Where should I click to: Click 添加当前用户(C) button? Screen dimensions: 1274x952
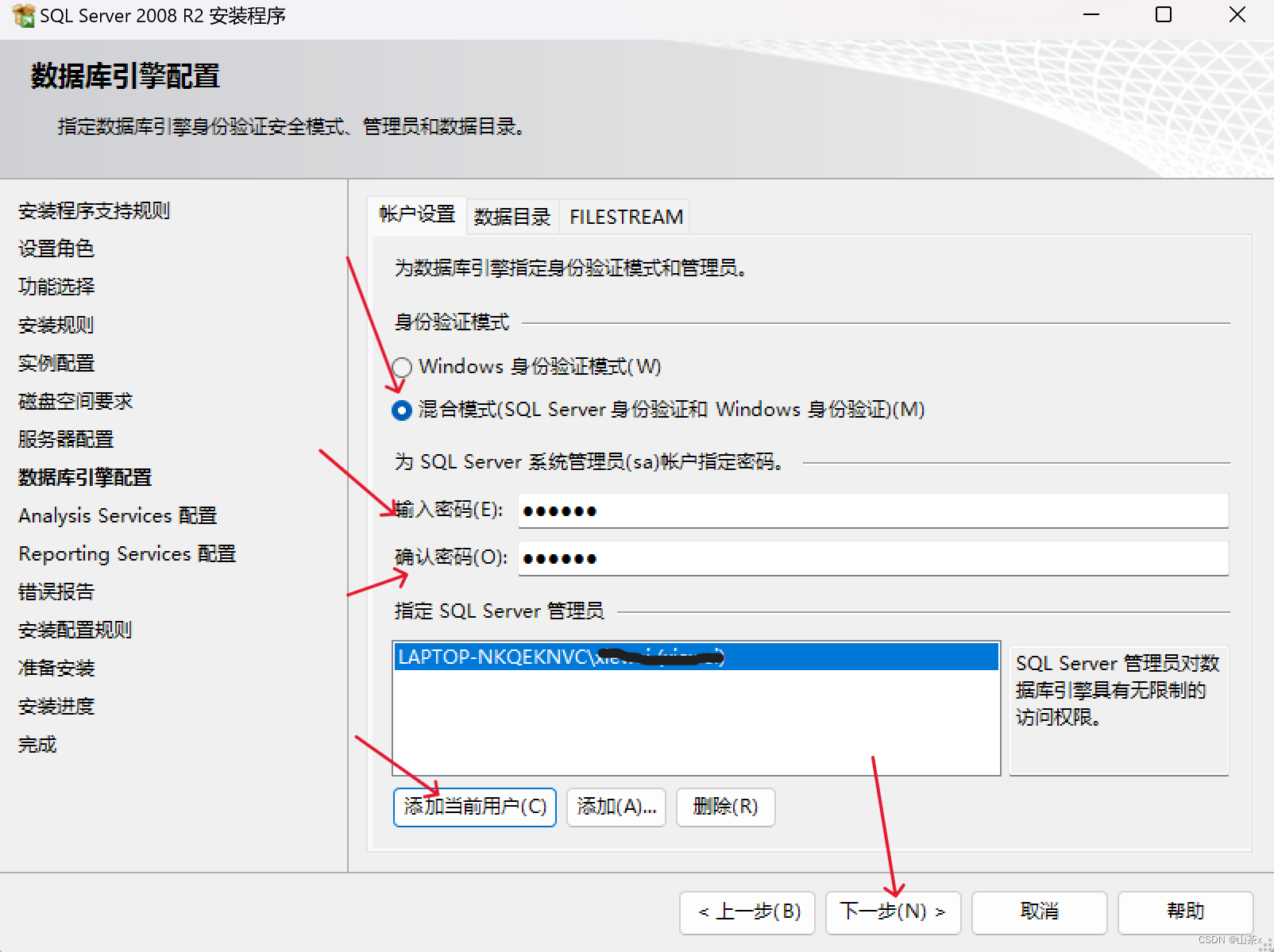point(475,807)
